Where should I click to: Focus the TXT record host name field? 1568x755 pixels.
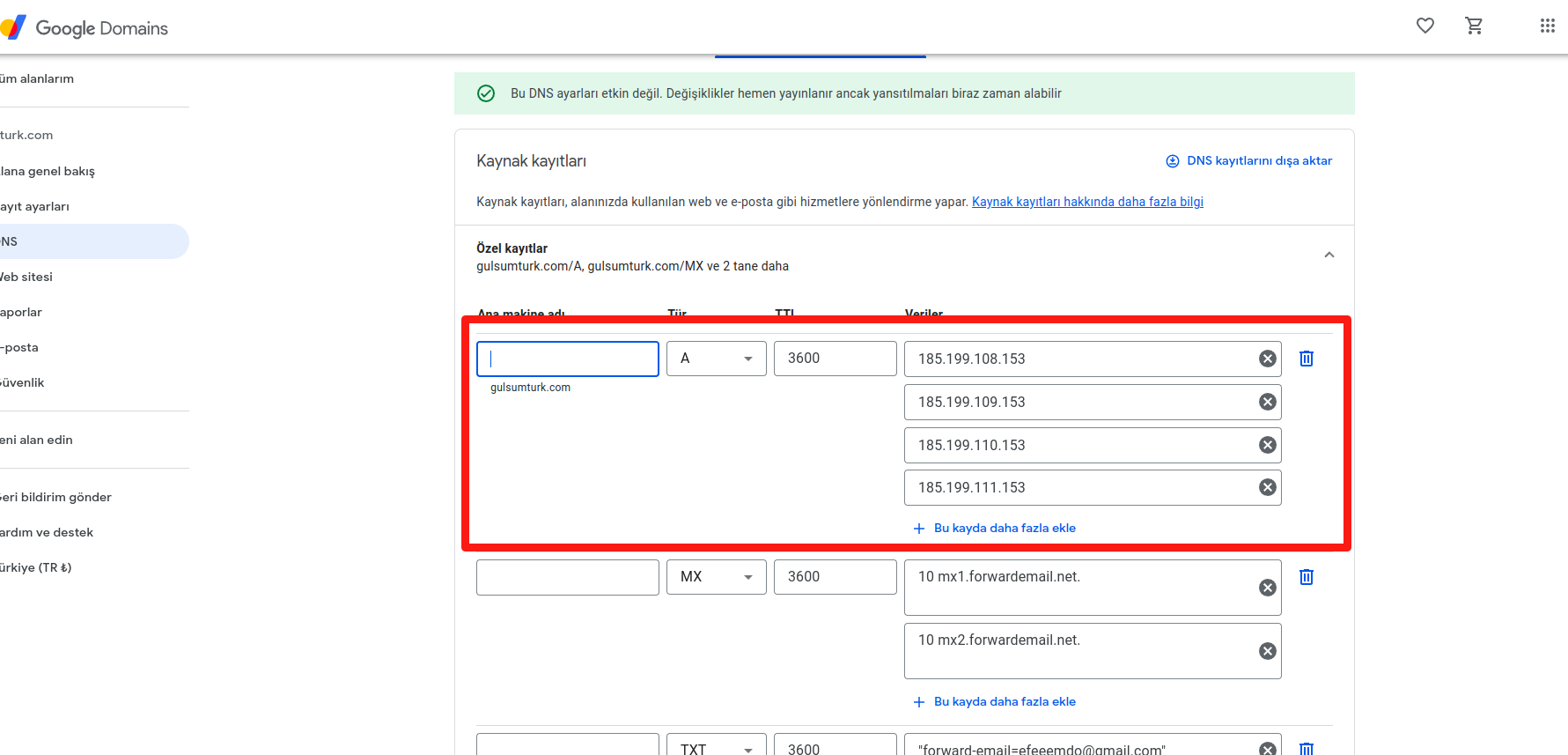[568, 744]
